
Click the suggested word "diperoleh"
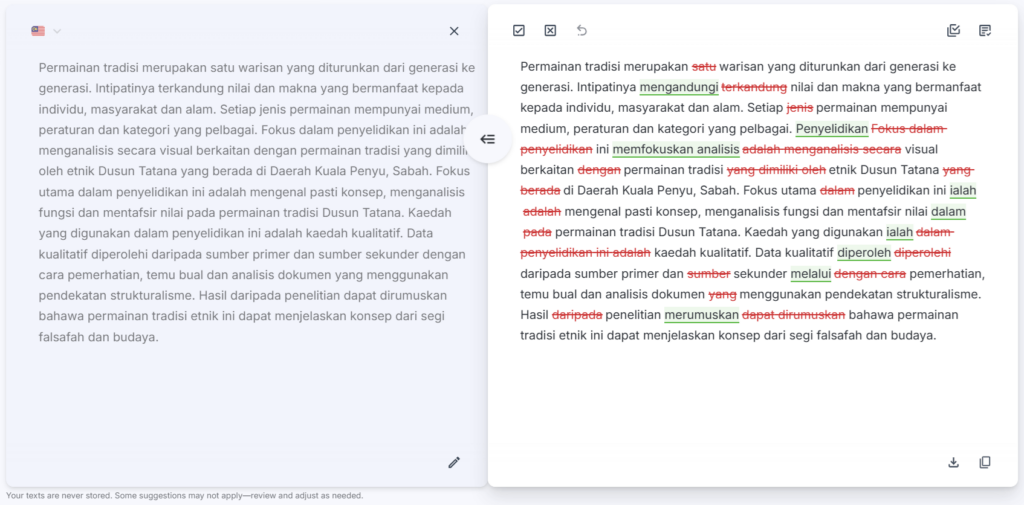[864, 253]
